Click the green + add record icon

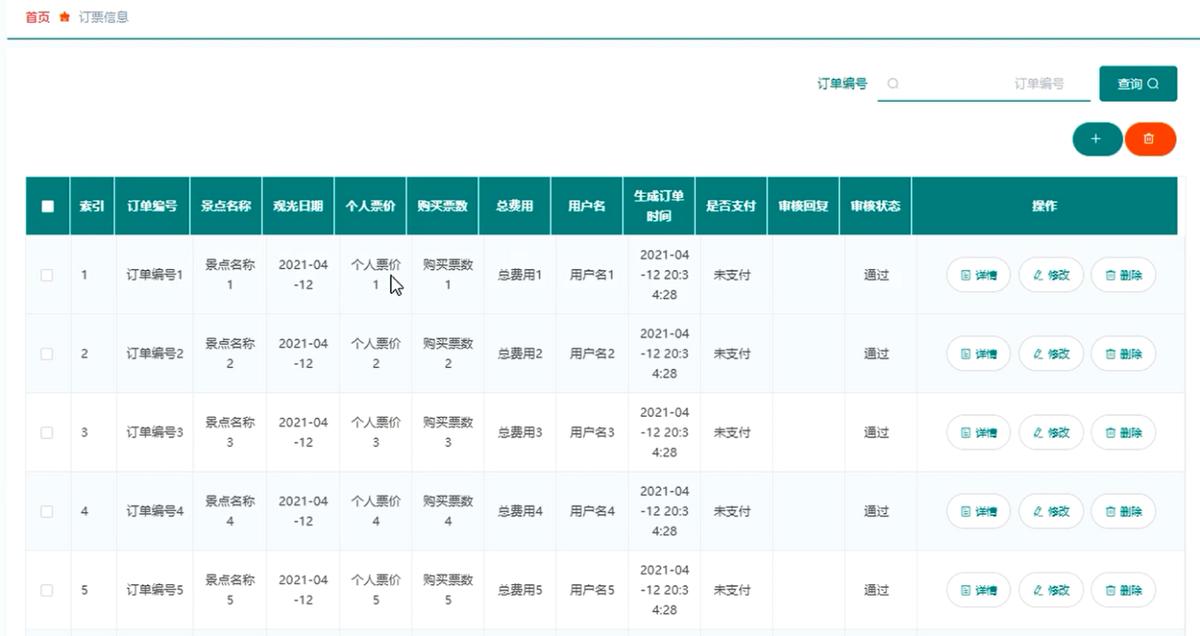[1097, 139]
